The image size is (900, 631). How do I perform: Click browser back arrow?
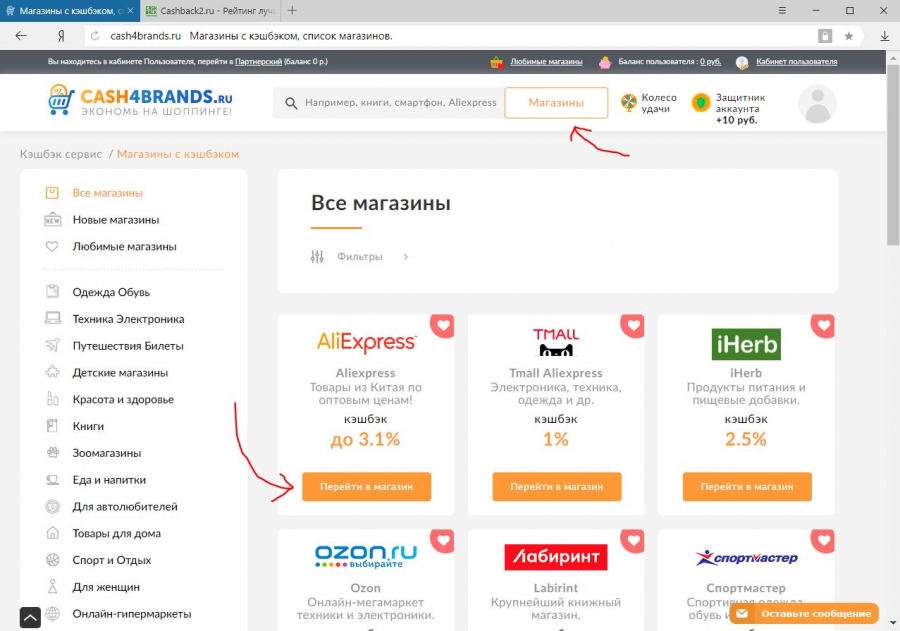coord(21,36)
